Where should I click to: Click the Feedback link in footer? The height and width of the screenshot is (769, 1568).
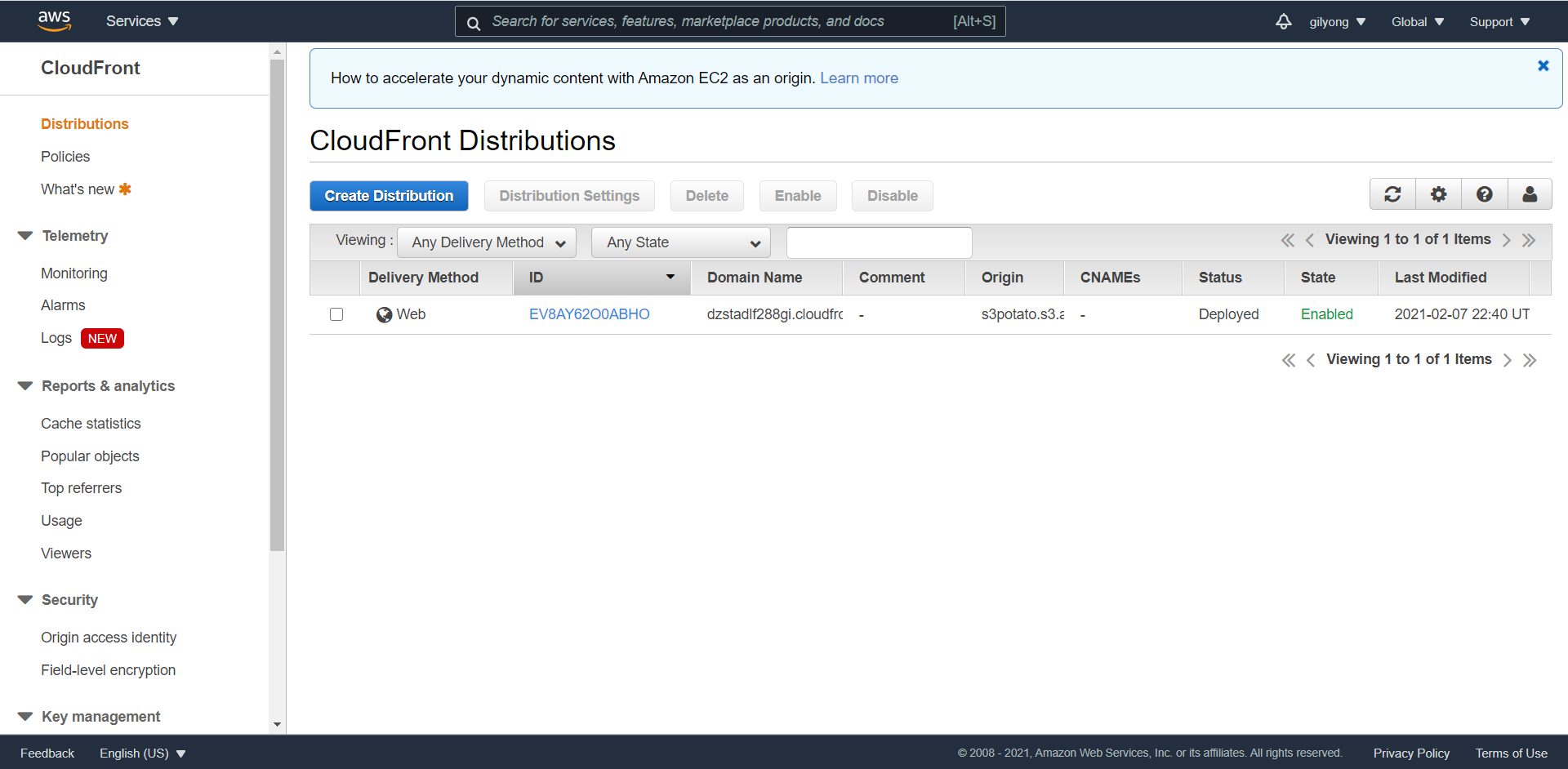47,753
